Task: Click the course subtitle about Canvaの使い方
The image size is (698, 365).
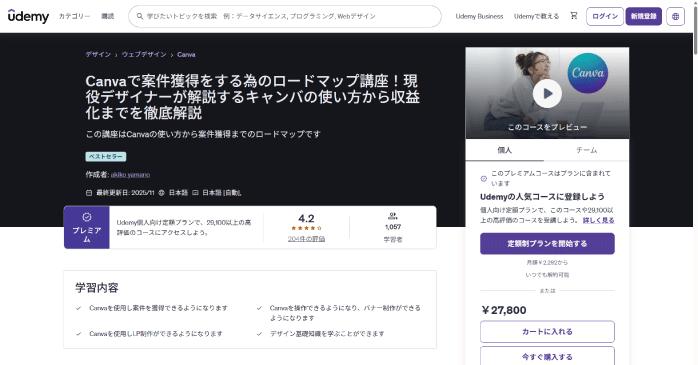Action: 203,134
